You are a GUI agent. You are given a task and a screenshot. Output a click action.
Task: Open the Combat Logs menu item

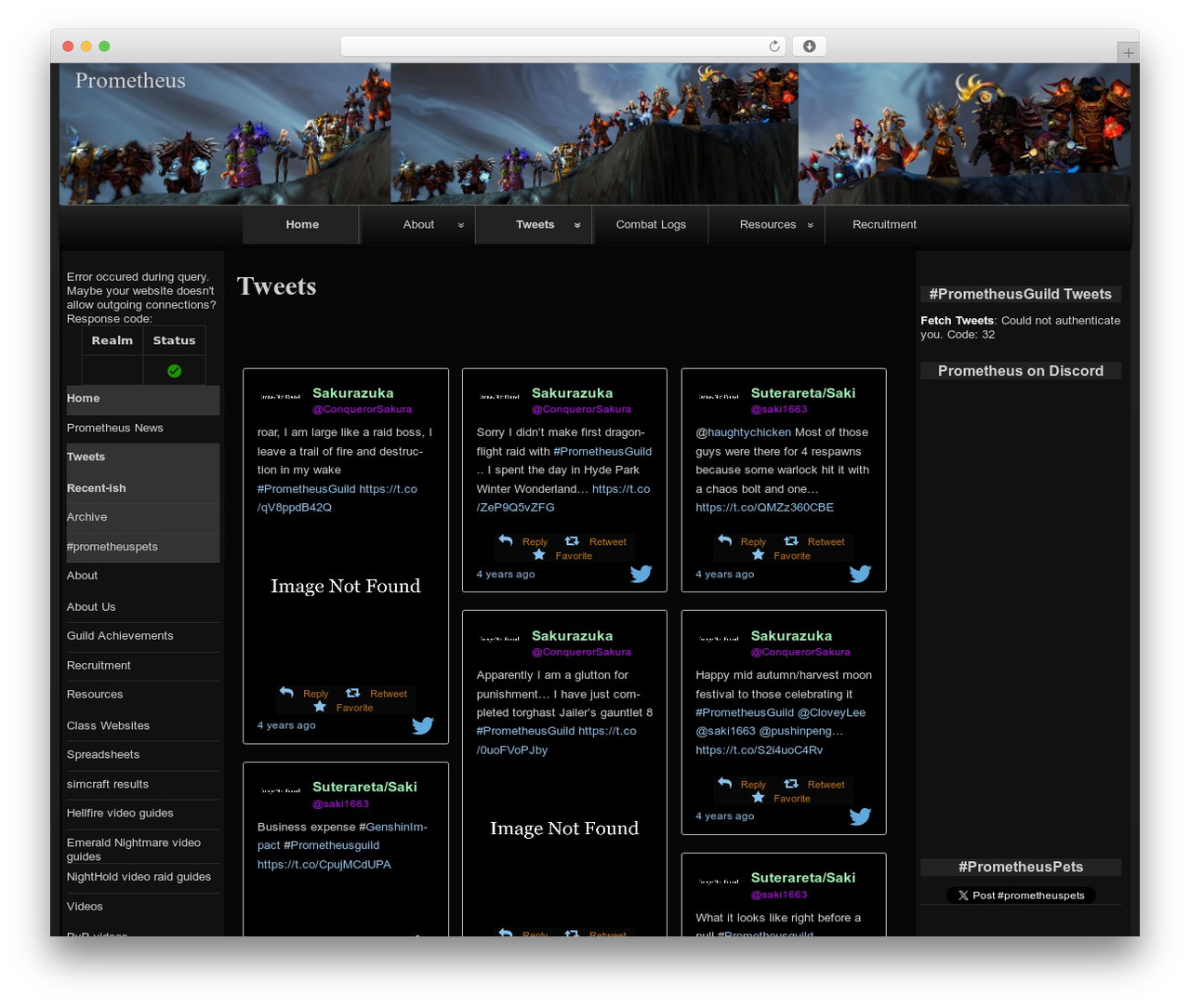pos(651,225)
